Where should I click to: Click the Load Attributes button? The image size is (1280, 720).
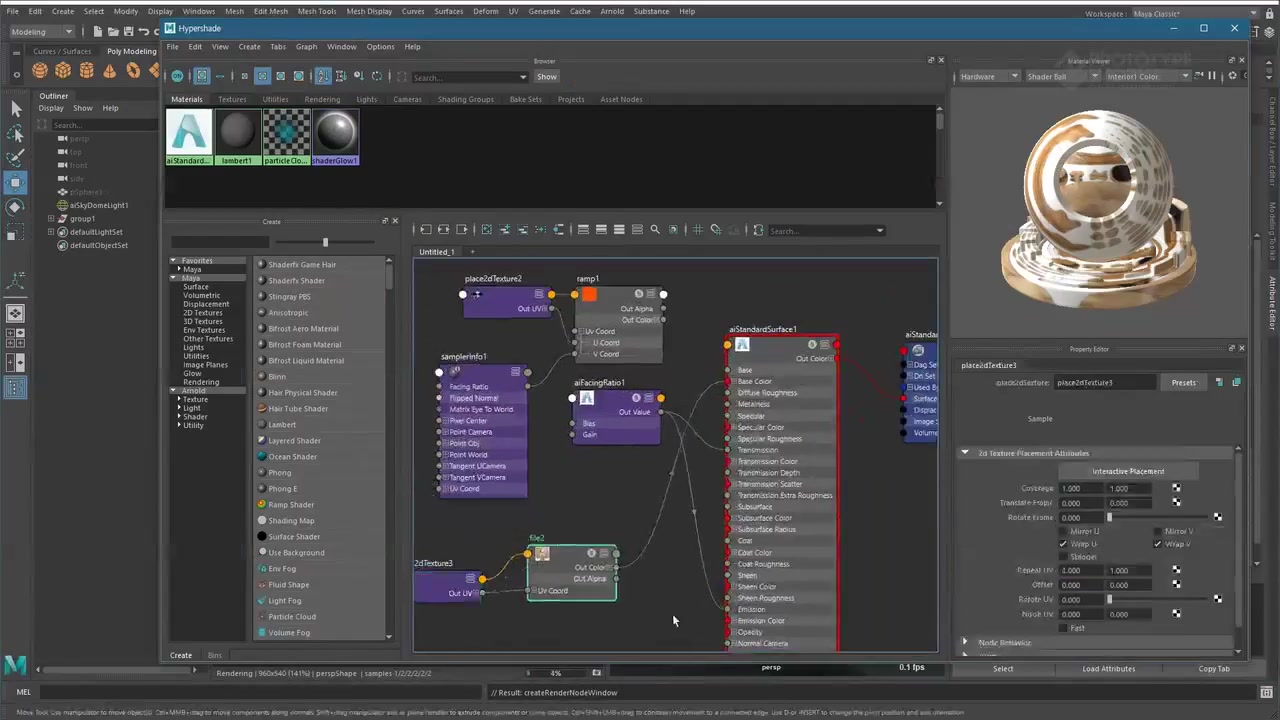1108,668
